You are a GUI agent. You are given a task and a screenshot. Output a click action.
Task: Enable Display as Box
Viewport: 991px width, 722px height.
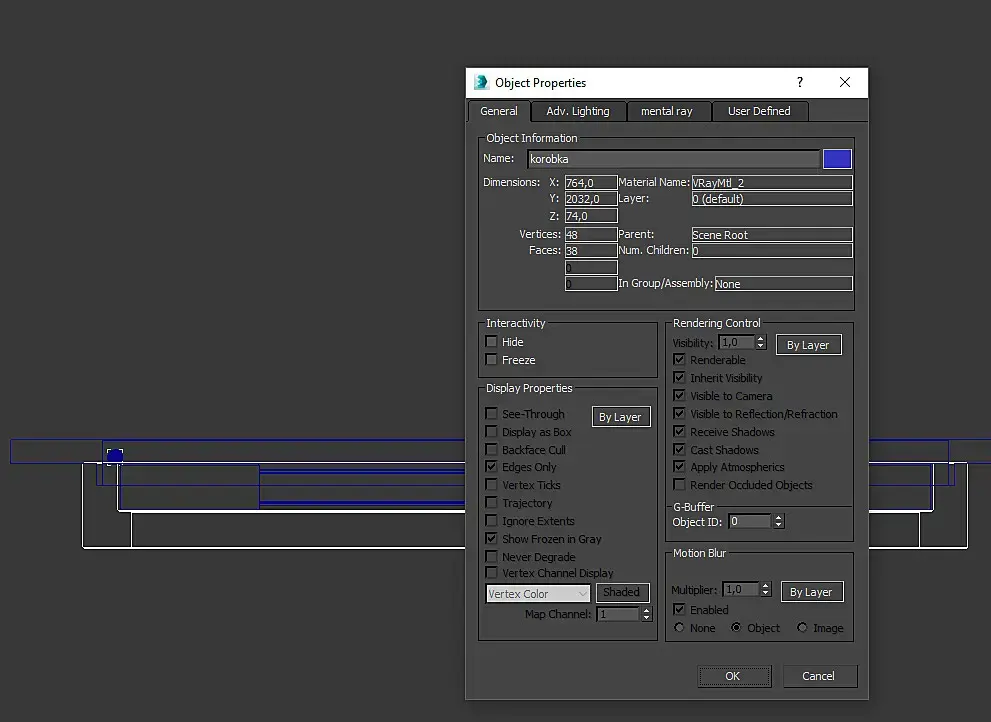(491, 432)
